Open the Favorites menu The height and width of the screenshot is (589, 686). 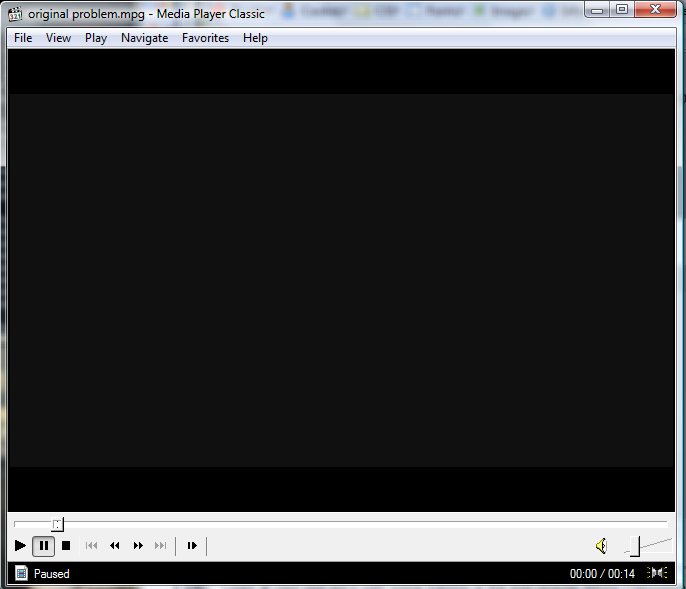click(205, 38)
